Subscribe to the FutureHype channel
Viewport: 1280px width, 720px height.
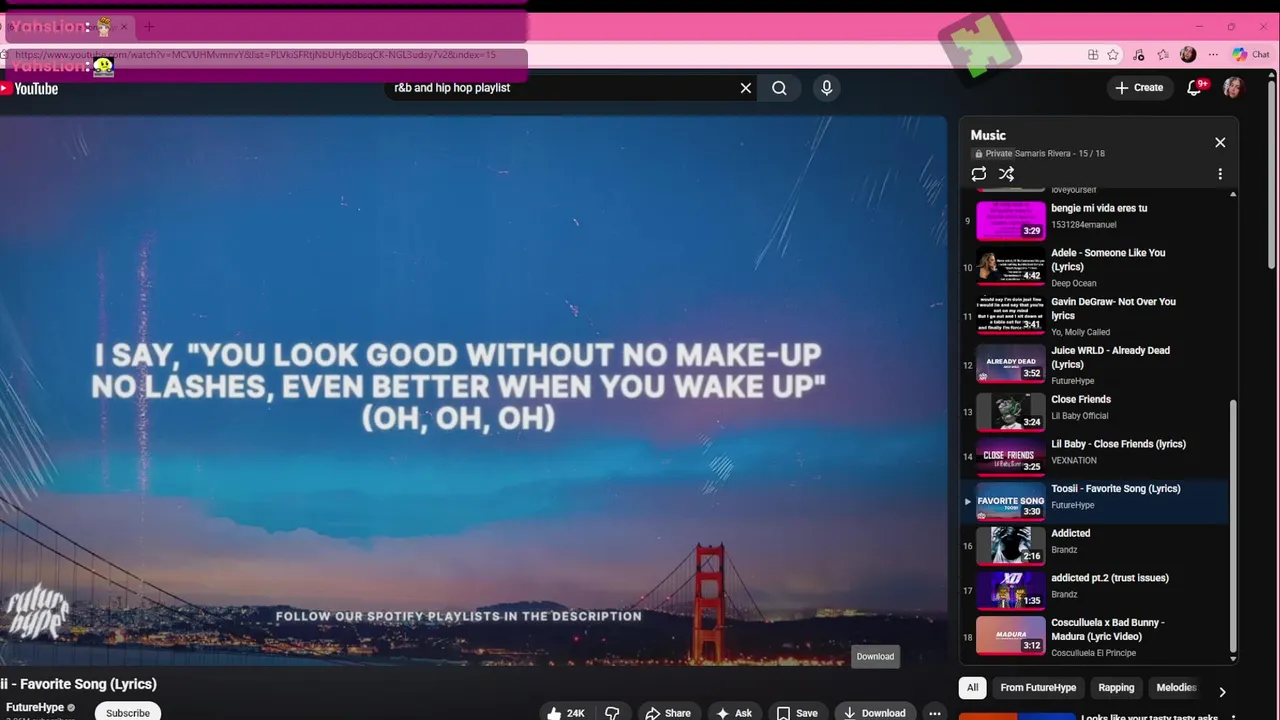[x=128, y=712]
